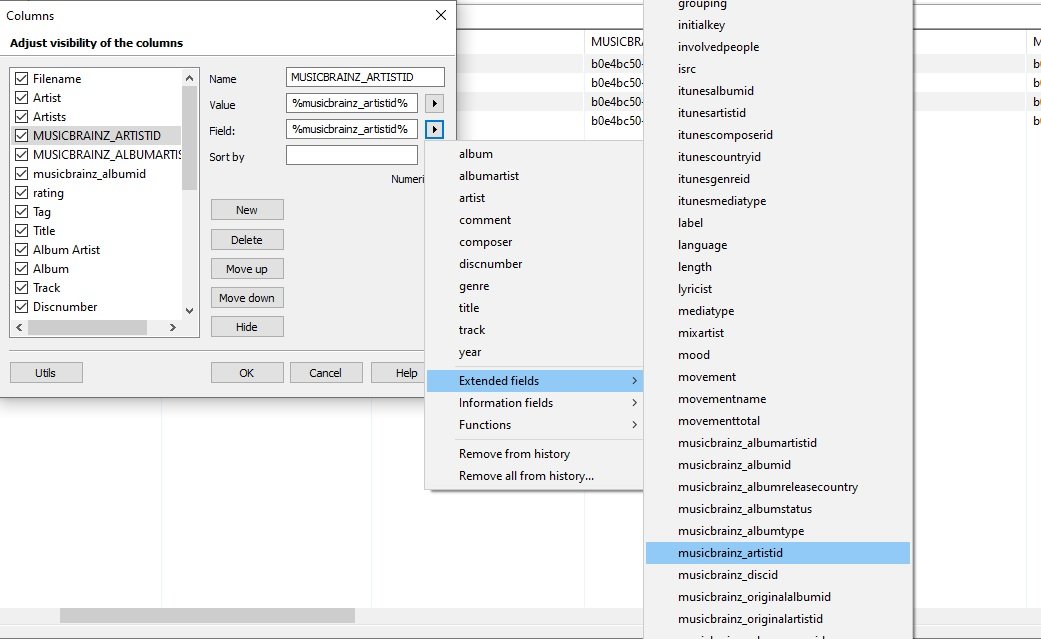Toggle the Artist column checkbox

[x=21, y=98]
